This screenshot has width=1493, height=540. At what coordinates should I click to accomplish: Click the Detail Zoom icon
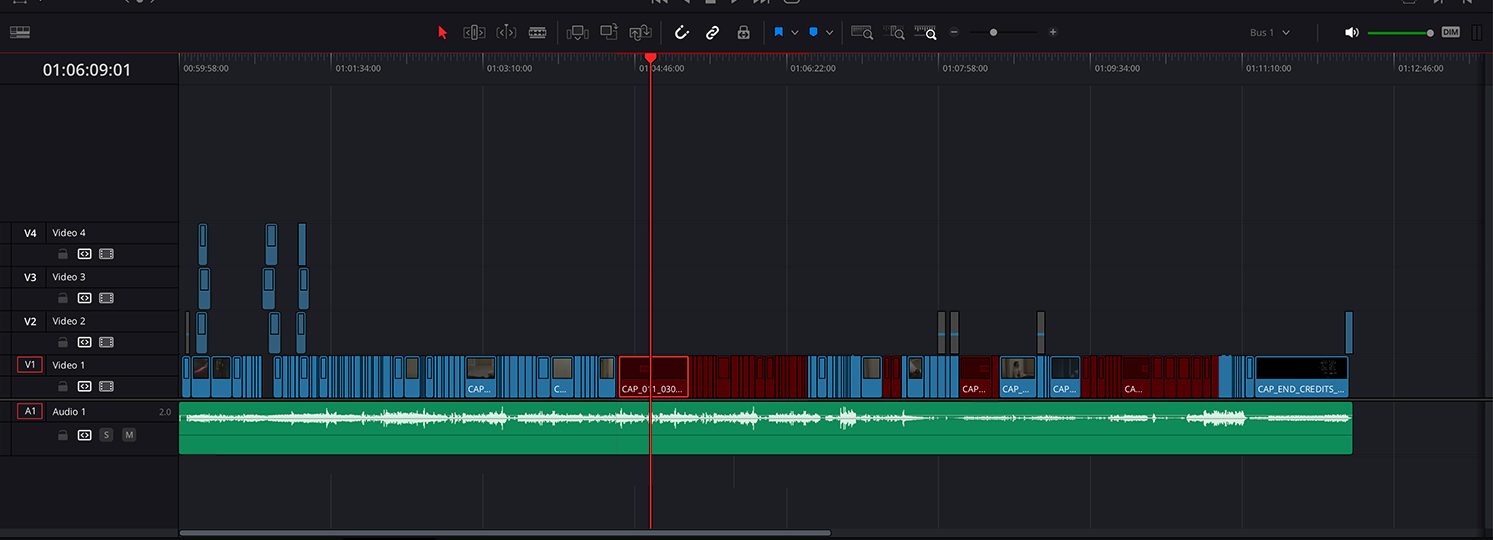894,32
